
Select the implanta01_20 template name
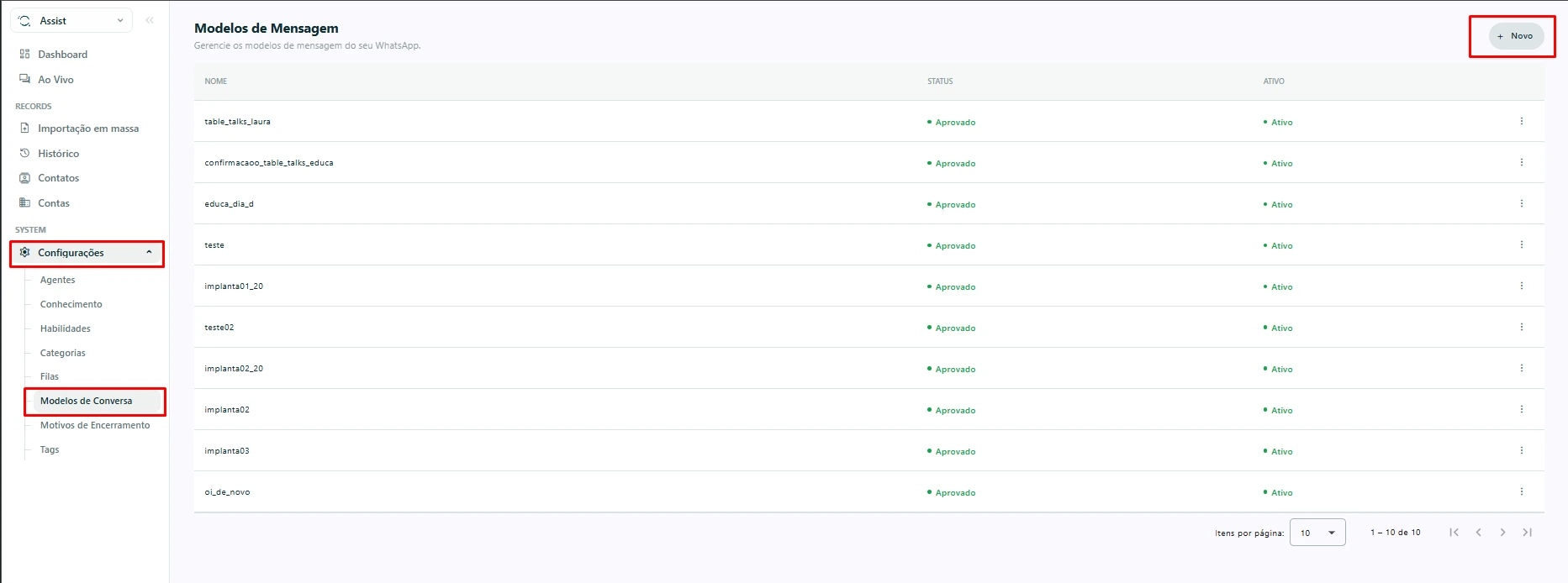tap(234, 286)
